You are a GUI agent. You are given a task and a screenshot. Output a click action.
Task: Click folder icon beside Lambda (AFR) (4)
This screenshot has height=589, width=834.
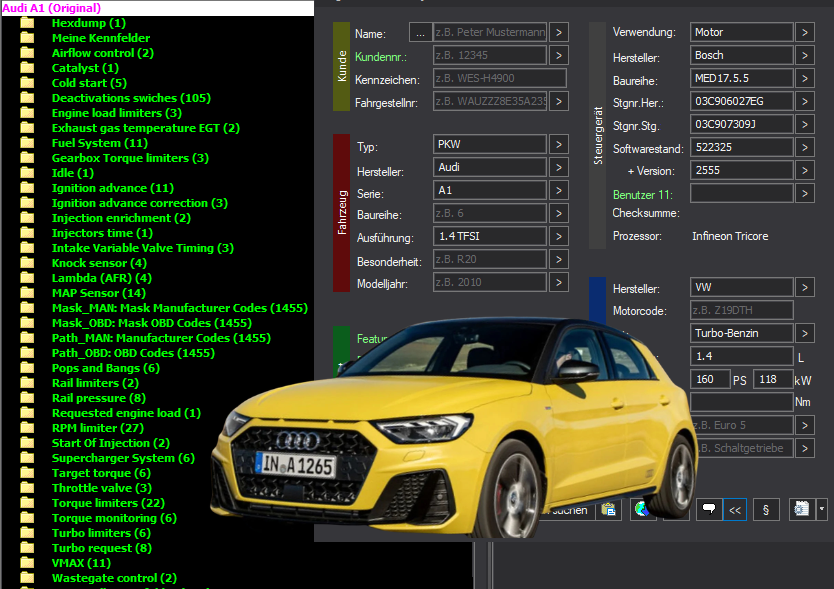pos(27,278)
